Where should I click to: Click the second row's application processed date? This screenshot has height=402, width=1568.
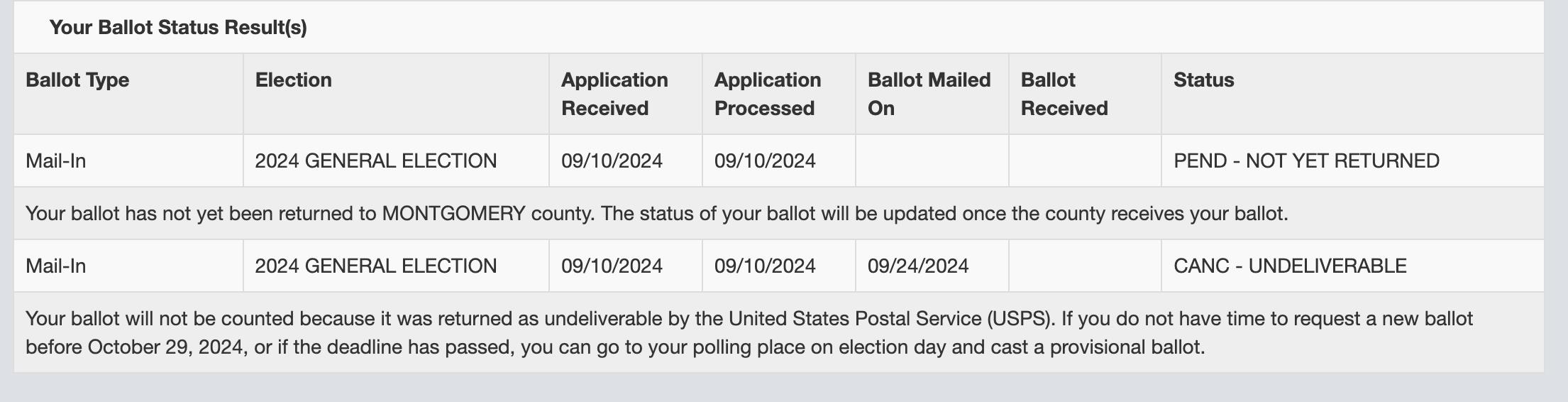[765, 266]
